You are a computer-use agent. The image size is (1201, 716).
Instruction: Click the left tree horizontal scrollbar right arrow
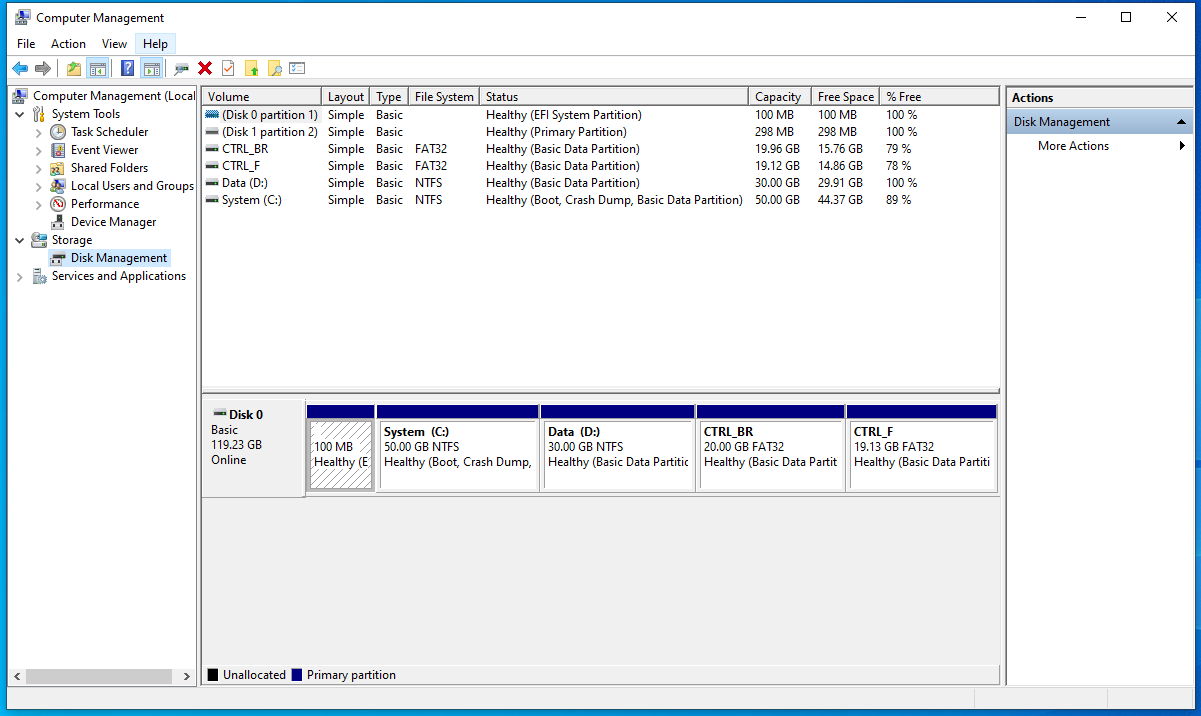click(187, 677)
